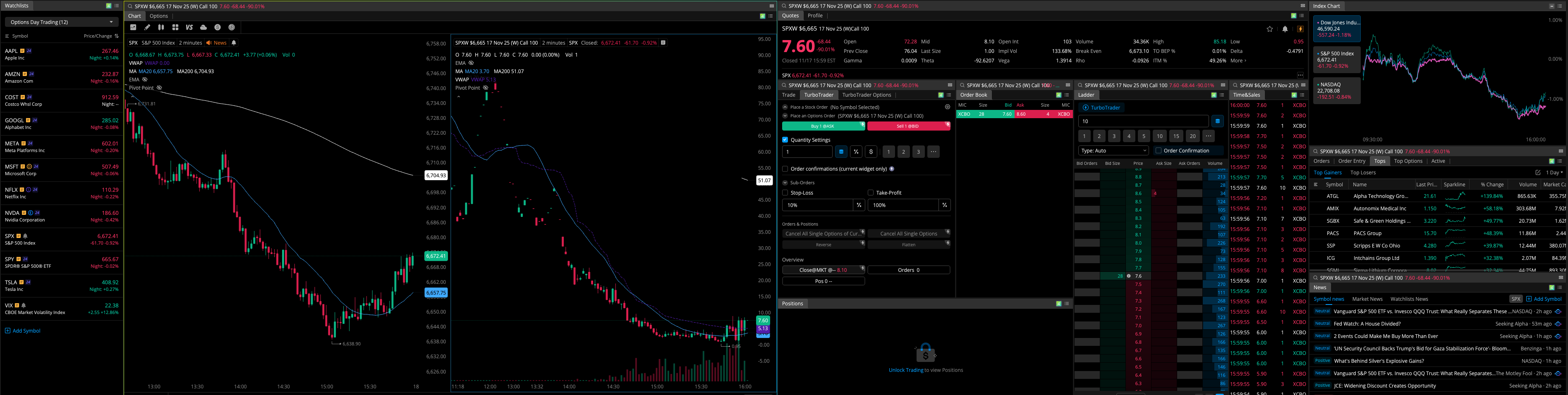Enable the Stop-Loss checkbox
This screenshot has height=395, width=1568.
click(785, 193)
